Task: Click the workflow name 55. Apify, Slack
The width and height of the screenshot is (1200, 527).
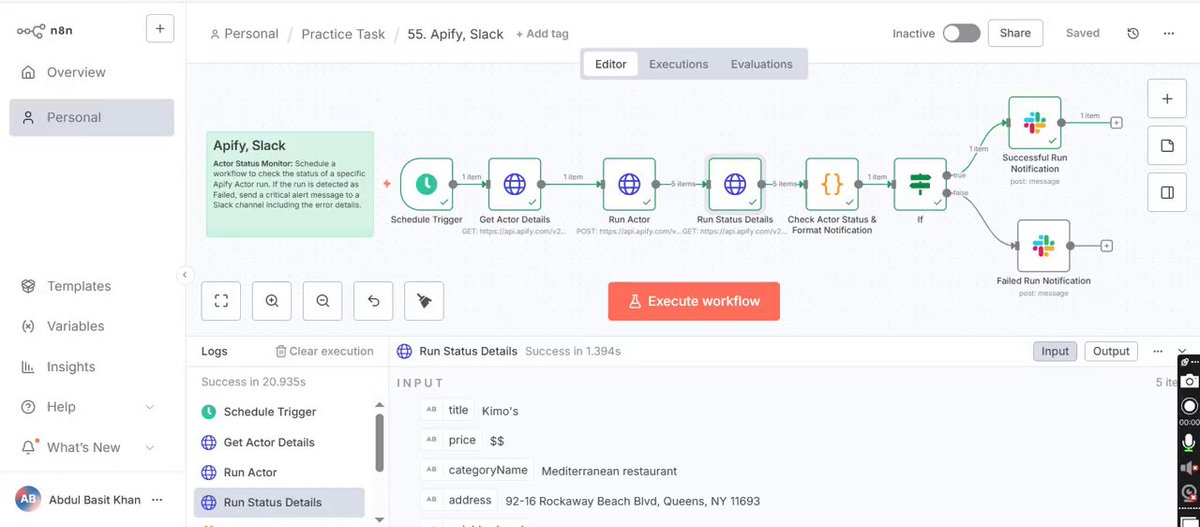Action: [x=456, y=33]
